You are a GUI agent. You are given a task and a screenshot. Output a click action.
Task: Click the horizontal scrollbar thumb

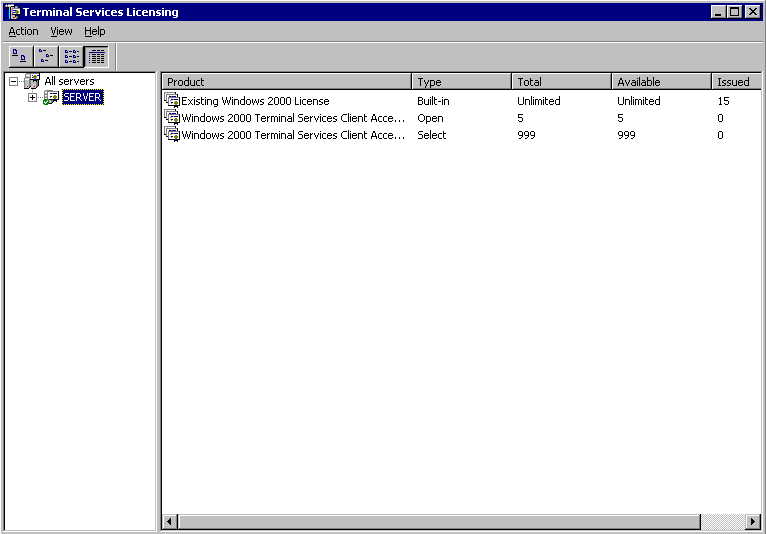(439, 522)
